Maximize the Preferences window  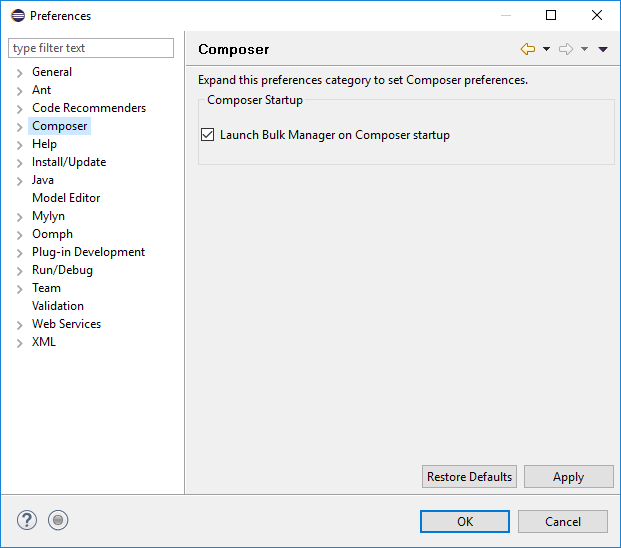click(551, 15)
